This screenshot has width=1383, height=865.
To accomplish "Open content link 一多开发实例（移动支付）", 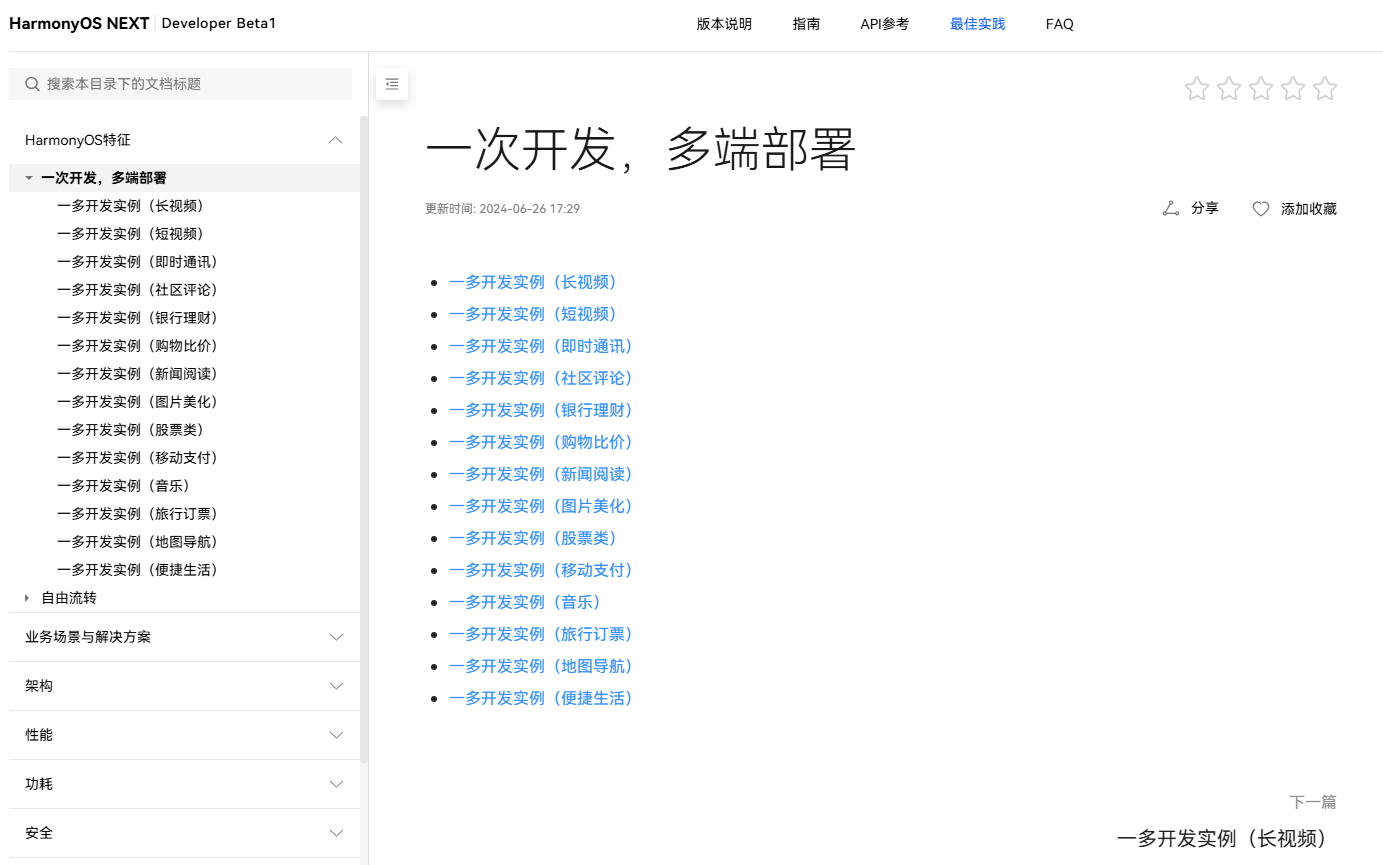I will pos(544,570).
